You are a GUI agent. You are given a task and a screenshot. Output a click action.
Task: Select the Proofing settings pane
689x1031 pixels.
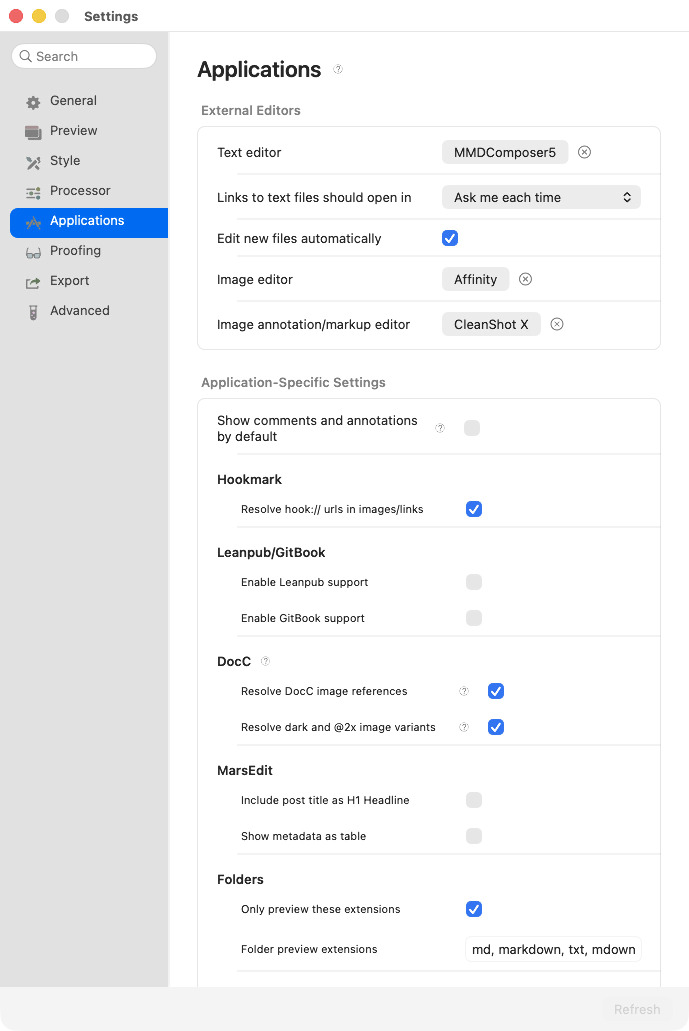89,251
